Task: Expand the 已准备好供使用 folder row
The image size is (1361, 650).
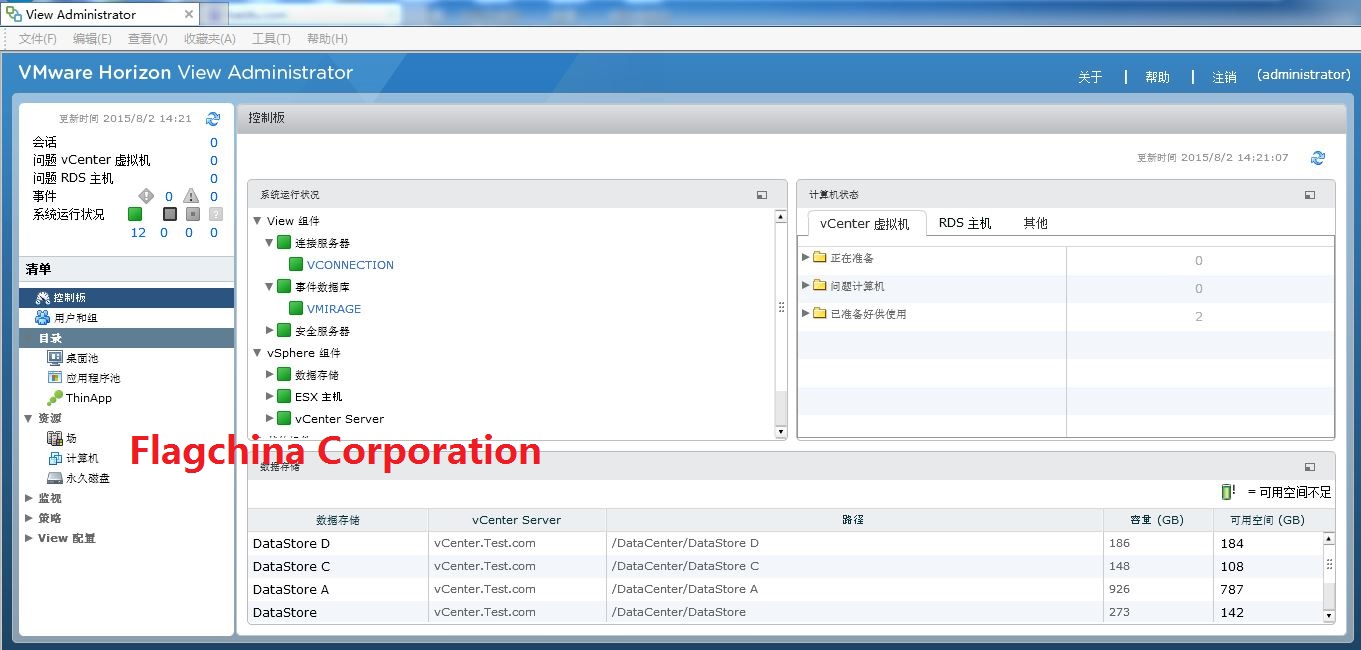Action: 806,313
